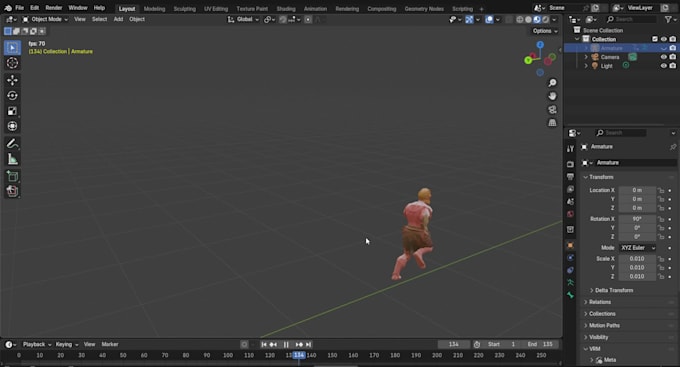Activate the Transform tool
This screenshot has width=680, height=367.
(12, 126)
